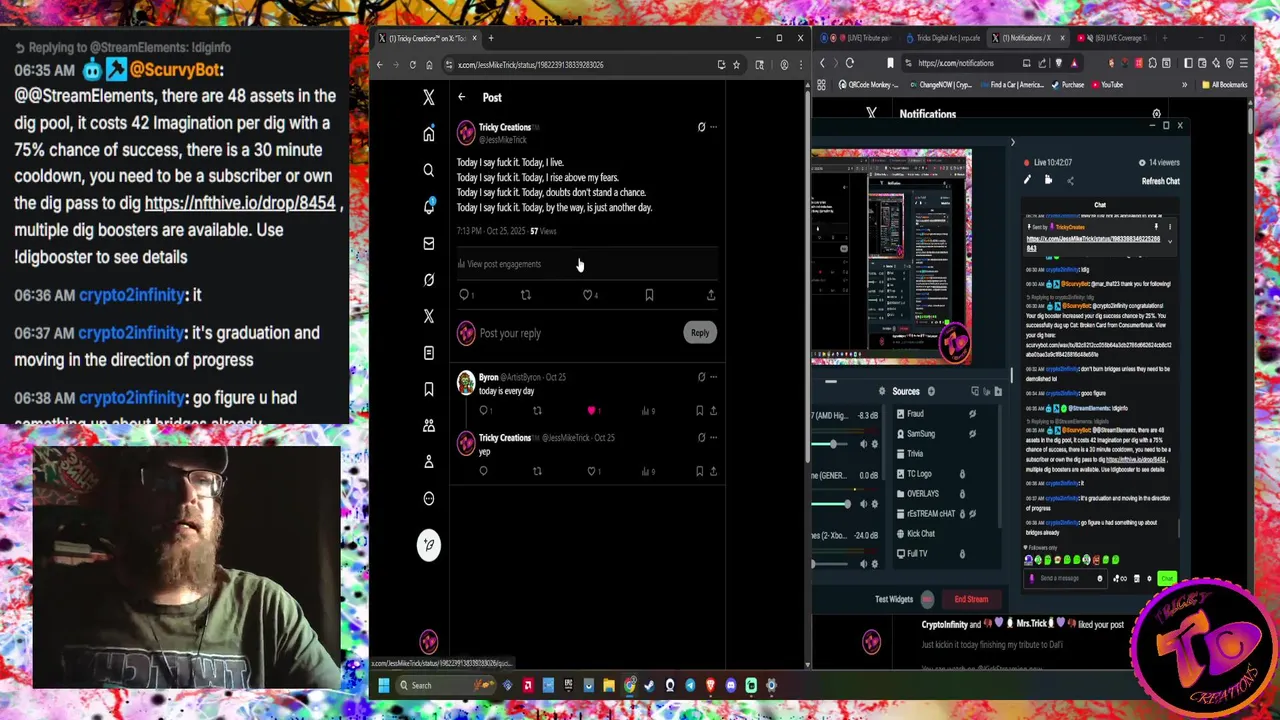Open Home in the X sidebar

coord(428,134)
